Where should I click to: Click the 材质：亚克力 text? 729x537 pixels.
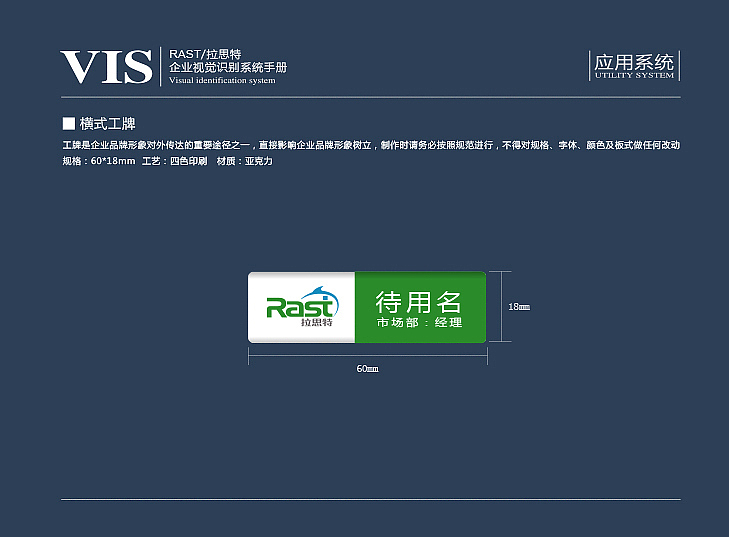tap(245, 161)
